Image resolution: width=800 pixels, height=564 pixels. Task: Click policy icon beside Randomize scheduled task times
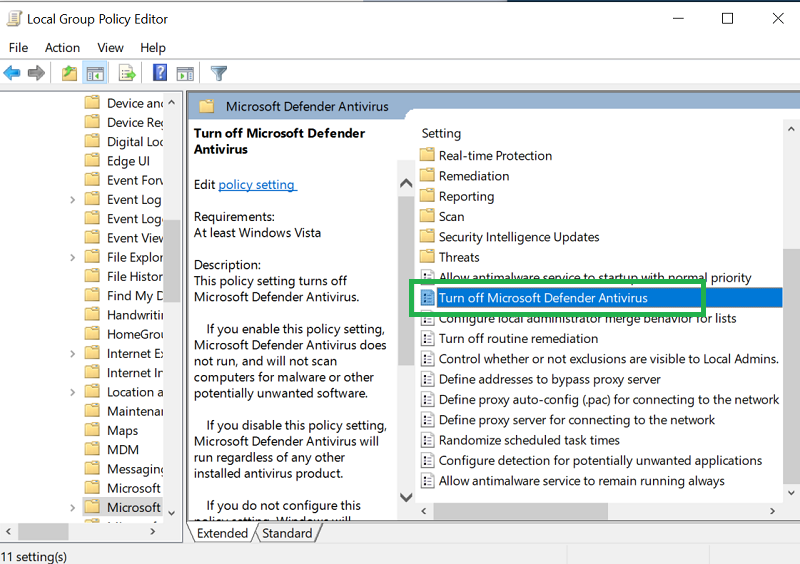(428, 440)
